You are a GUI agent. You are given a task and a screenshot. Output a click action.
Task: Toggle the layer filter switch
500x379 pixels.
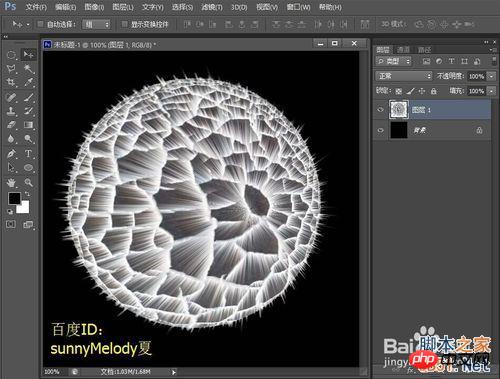point(494,61)
